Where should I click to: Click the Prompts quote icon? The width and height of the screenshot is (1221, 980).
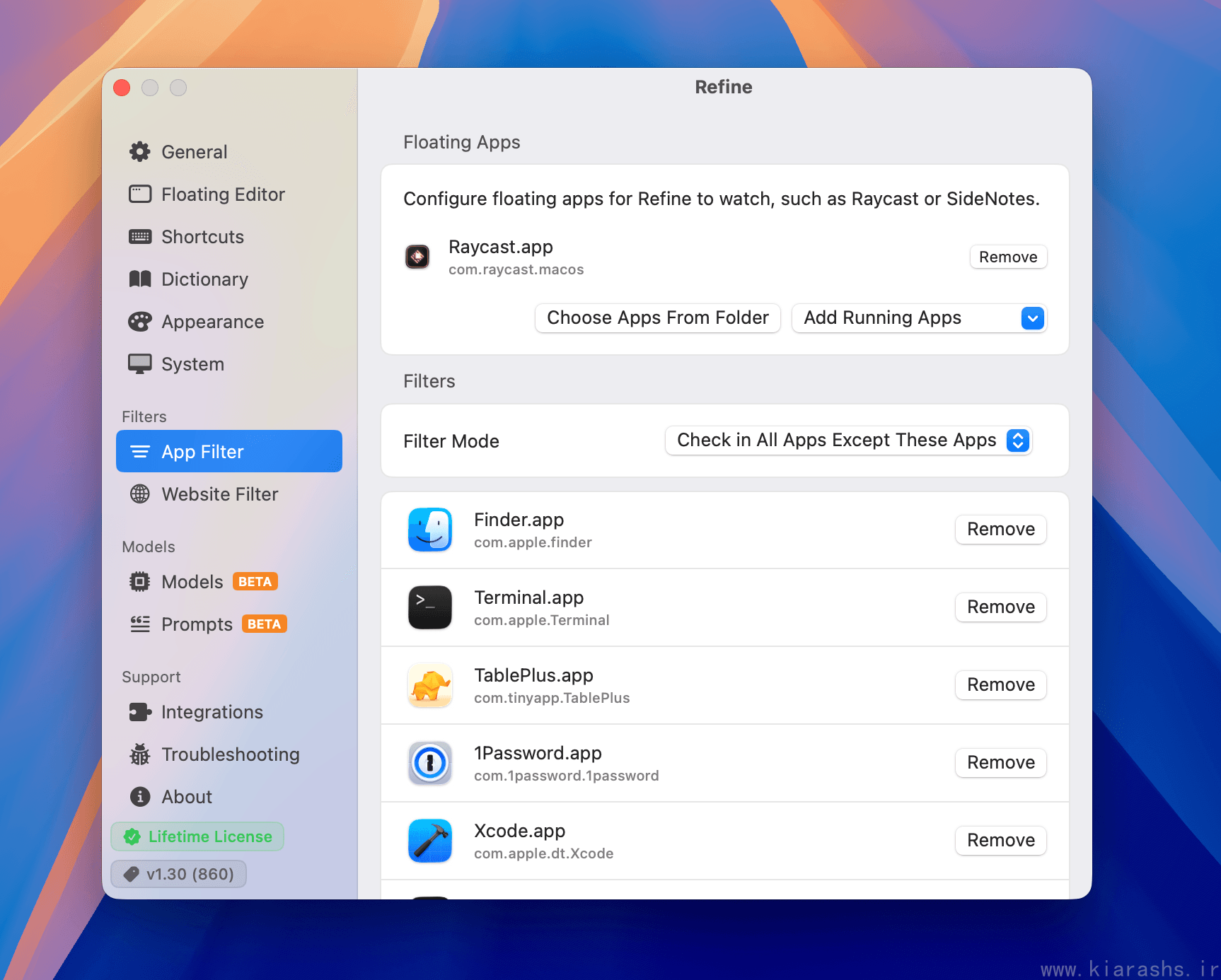(x=140, y=624)
